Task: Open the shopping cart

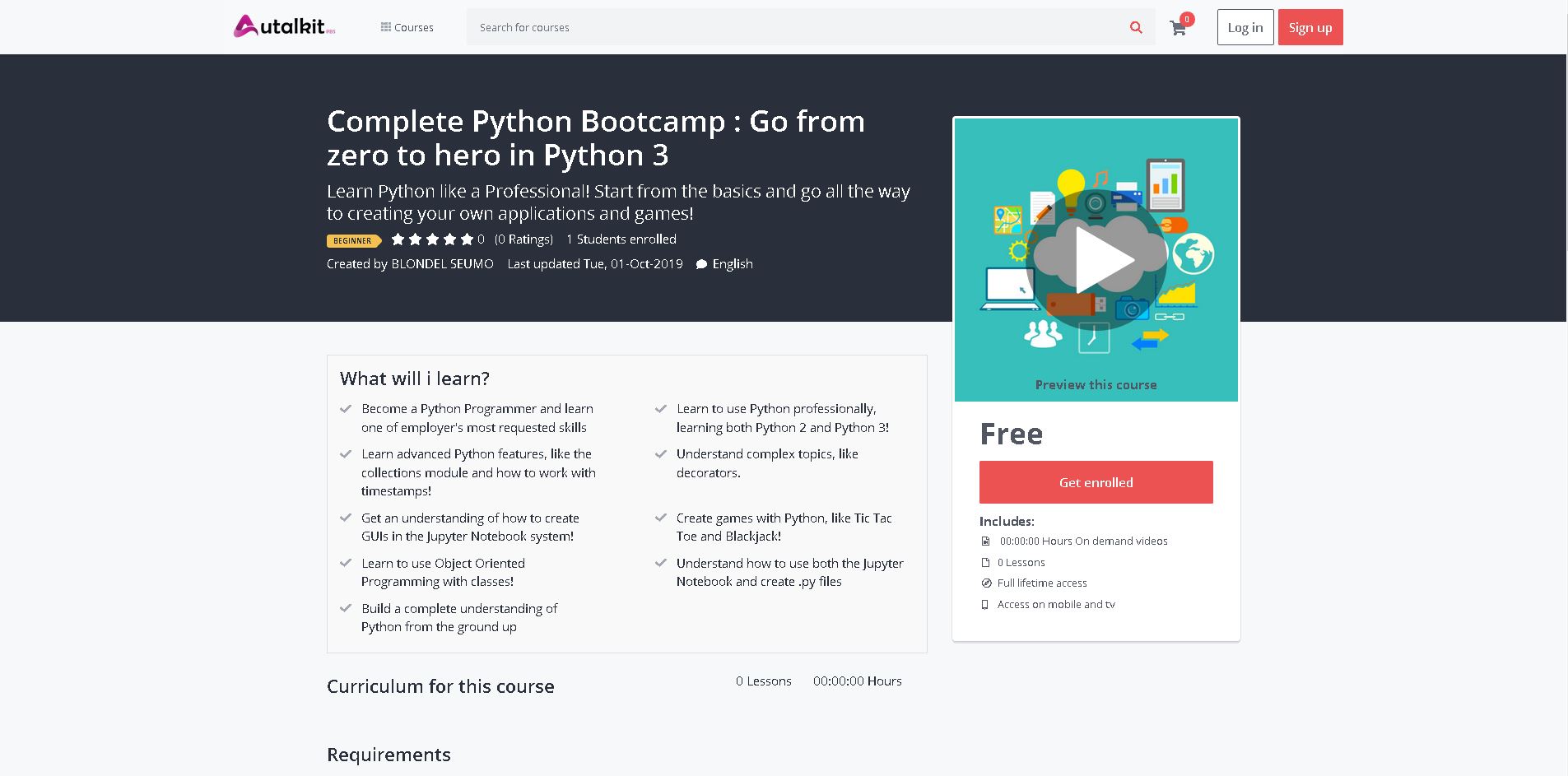Action: (x=1178, y=29)
